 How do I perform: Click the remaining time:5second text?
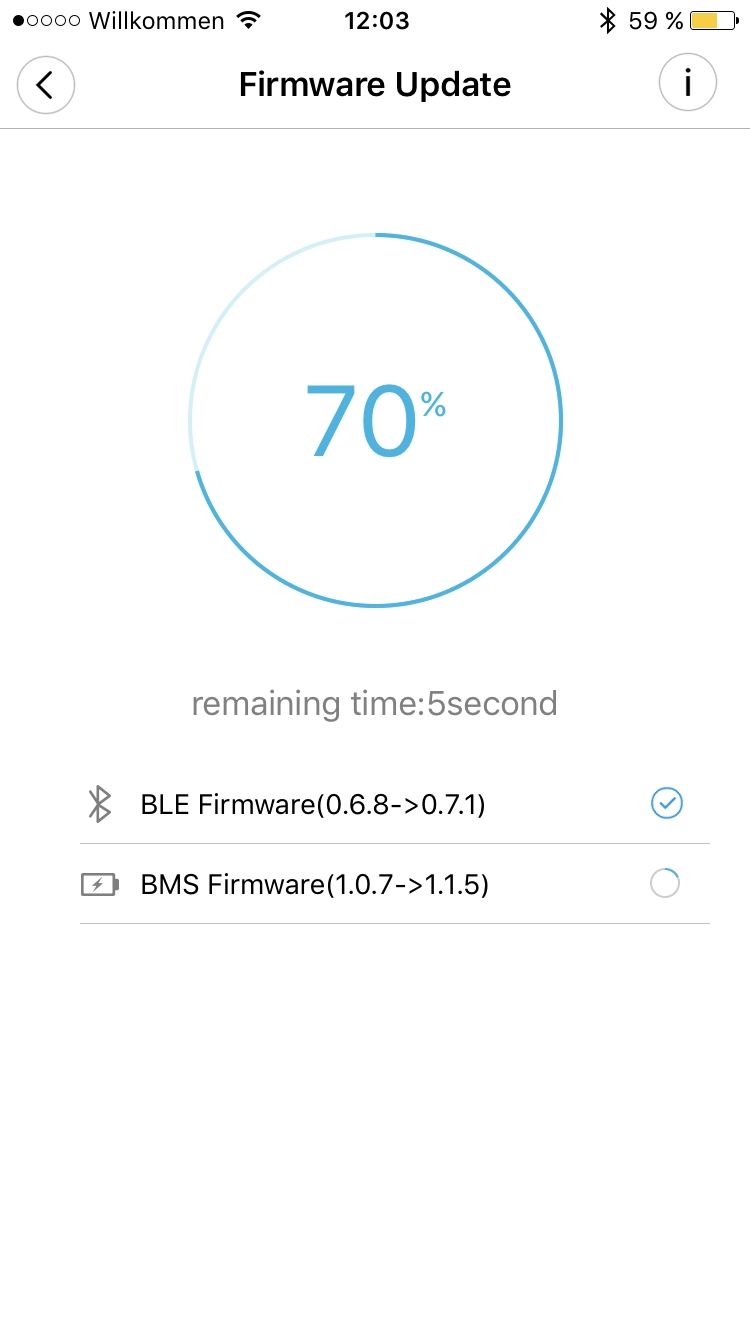tap(374, 704)
